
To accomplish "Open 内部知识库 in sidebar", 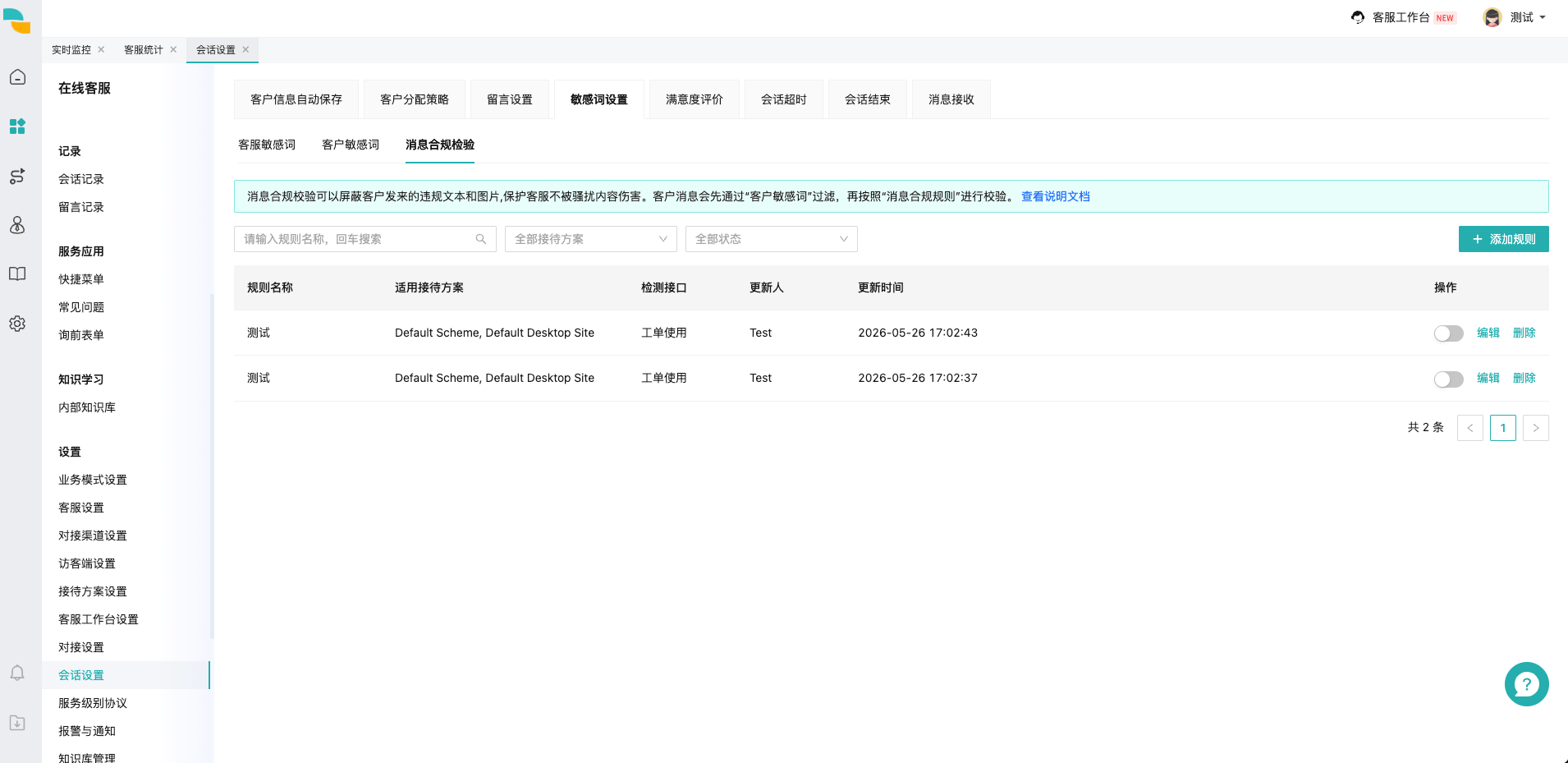I will tap(87, 407).
